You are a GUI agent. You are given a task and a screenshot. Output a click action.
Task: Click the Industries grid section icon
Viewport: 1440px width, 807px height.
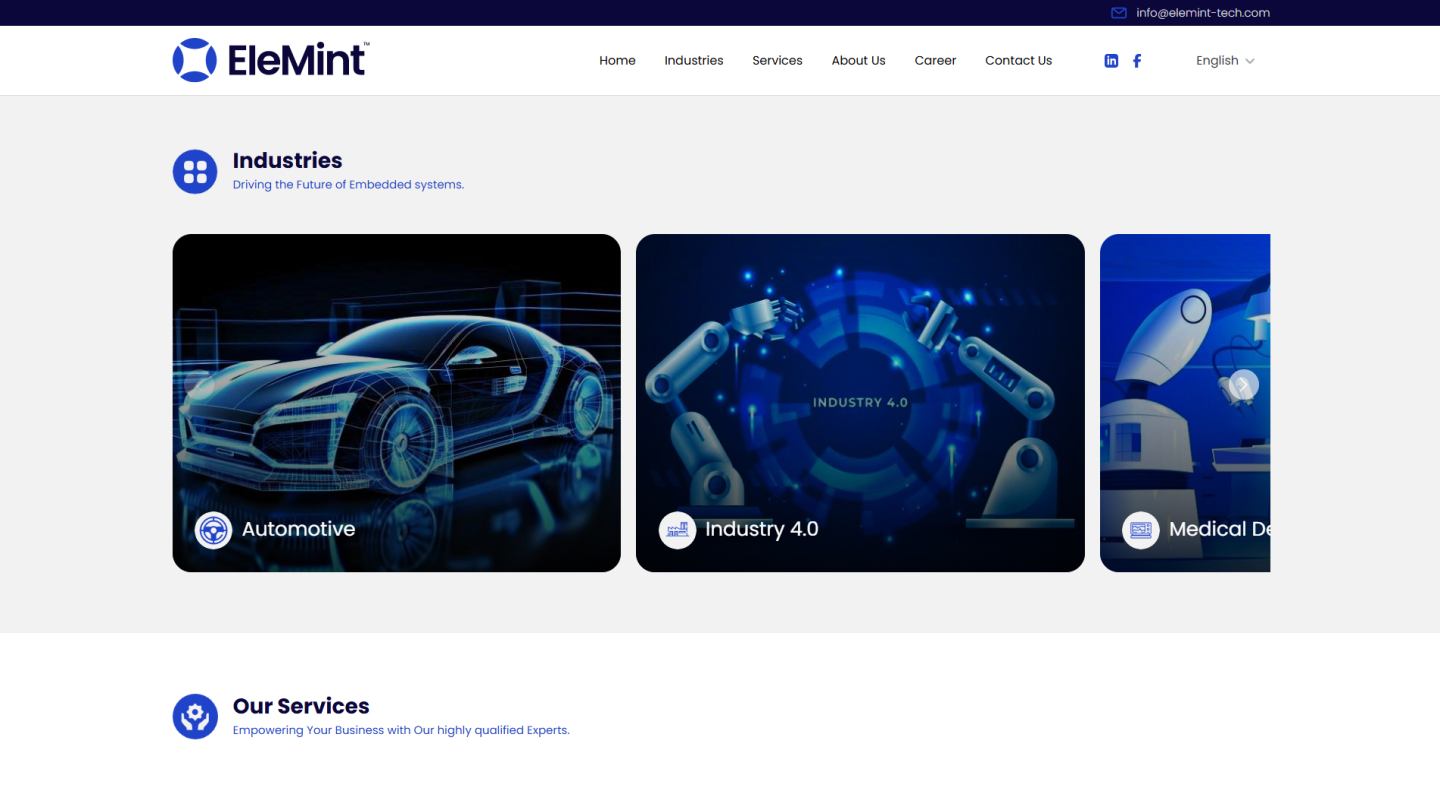(195, 172)
